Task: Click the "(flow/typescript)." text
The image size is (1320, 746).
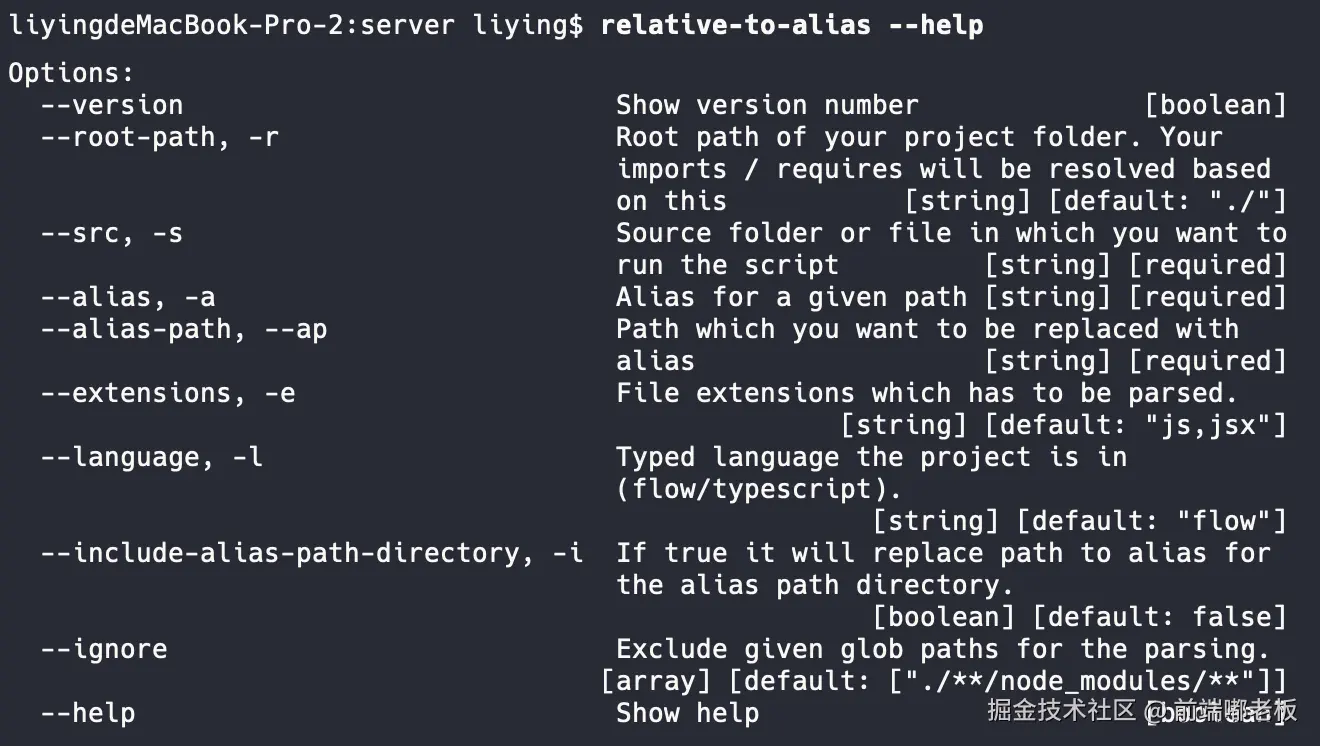Action: pyautogui.click(x=758, y=489)
